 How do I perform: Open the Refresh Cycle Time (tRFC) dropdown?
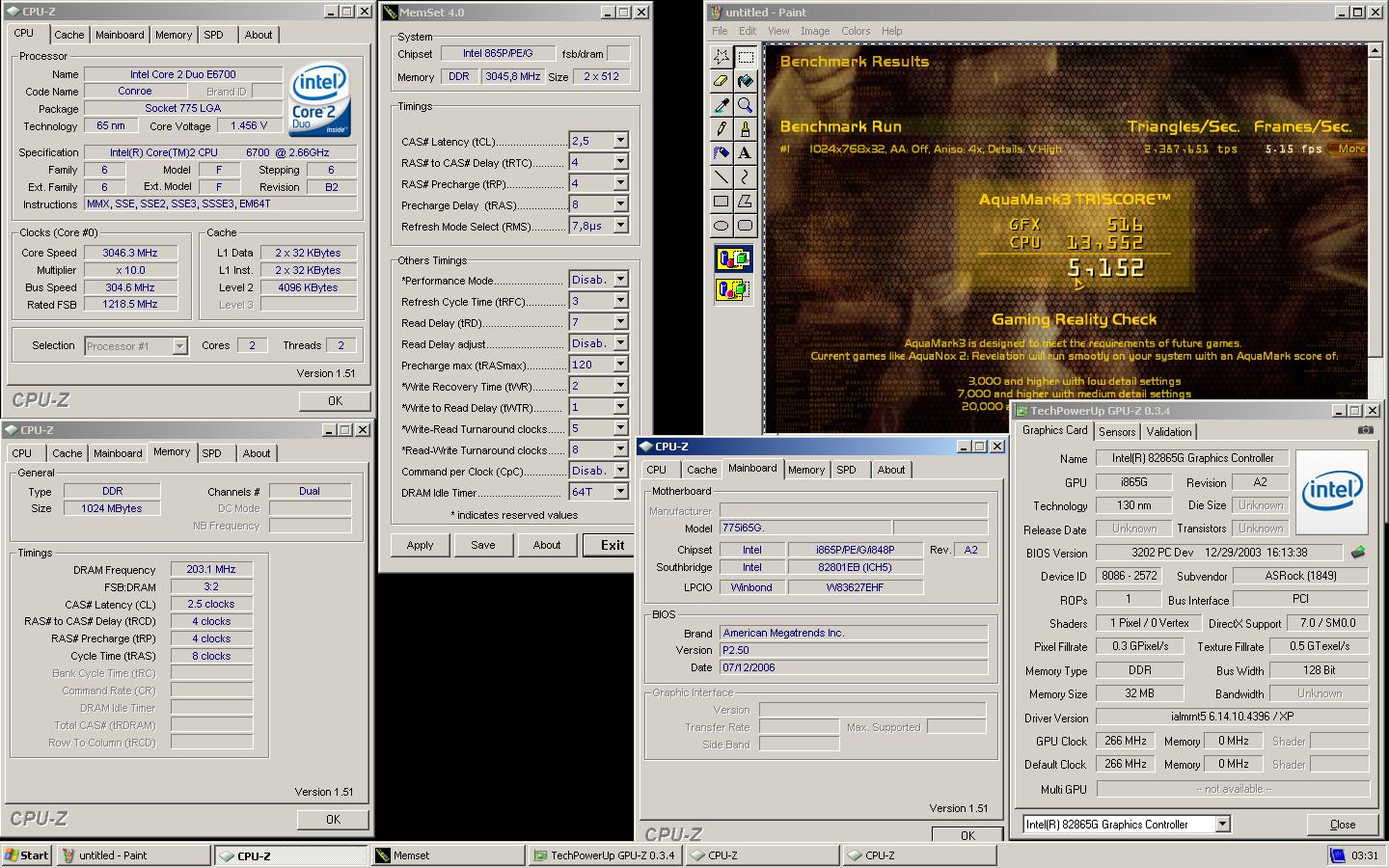point(620,301)
